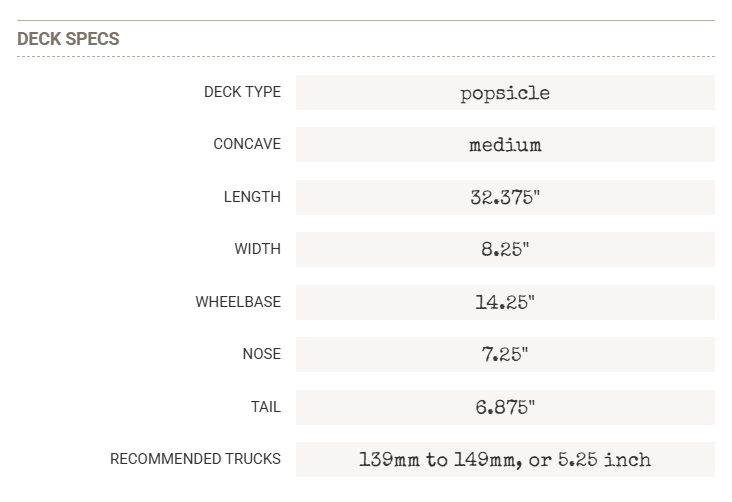Image resolution: width=732 pixels, height=502 pixels.
Task: Click the WHEELBASE label
Action: coord(238,302)
